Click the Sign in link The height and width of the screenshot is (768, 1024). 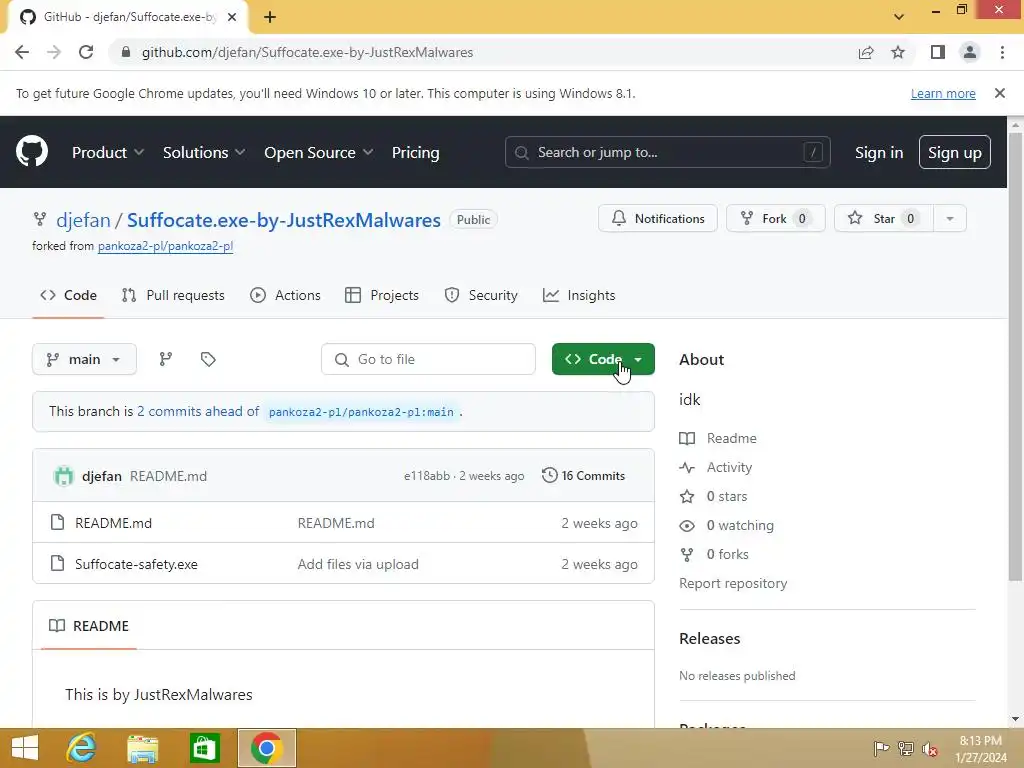point(879,153)
